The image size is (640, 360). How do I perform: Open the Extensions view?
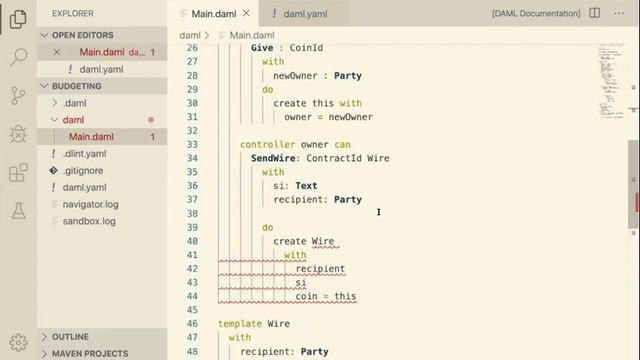18,172
